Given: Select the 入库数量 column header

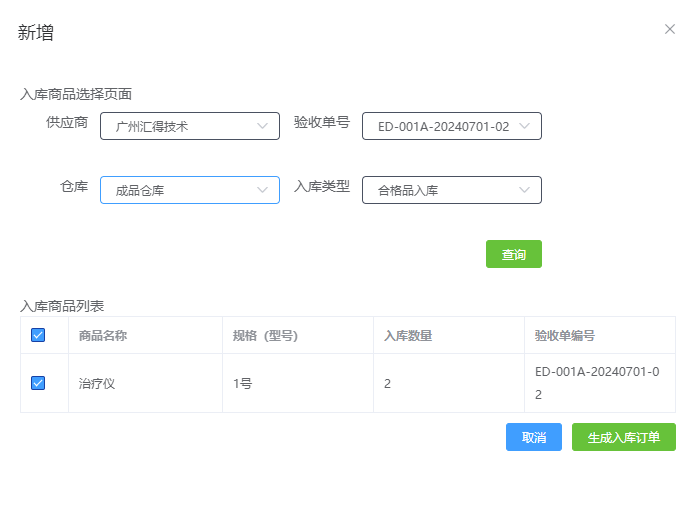Looking at the screenshot, I should click(408, 335).
